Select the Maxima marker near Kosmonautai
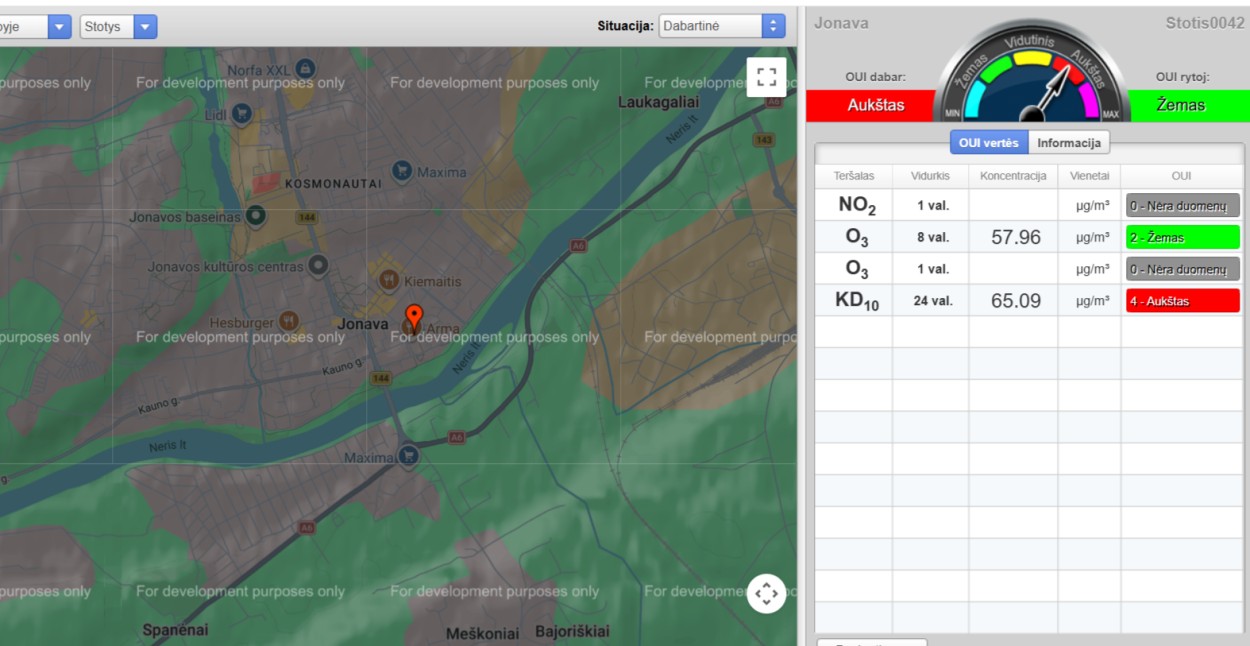Screen dimensions: 1250x646 [402, 171]
